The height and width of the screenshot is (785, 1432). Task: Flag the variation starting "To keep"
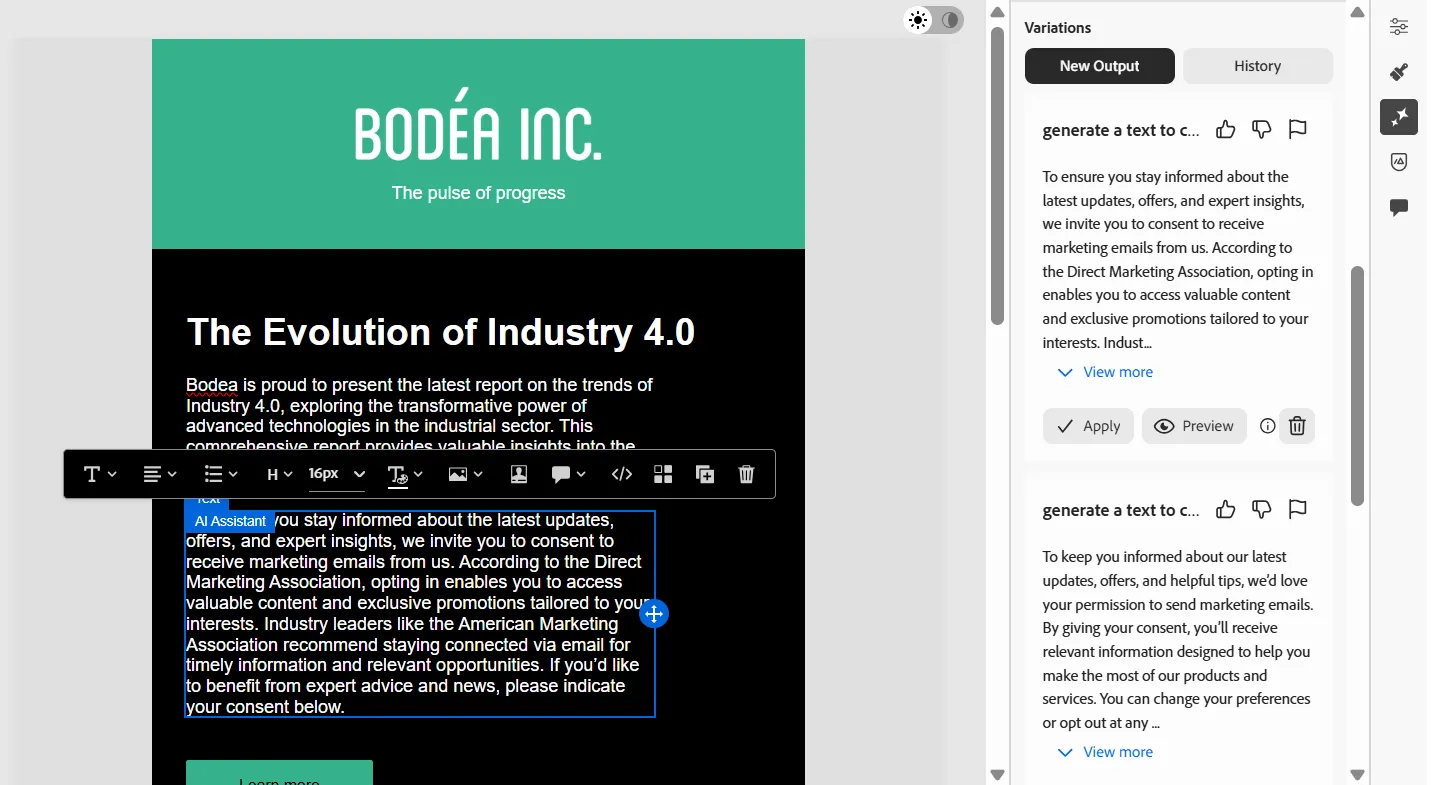(x=1297, y=509)
